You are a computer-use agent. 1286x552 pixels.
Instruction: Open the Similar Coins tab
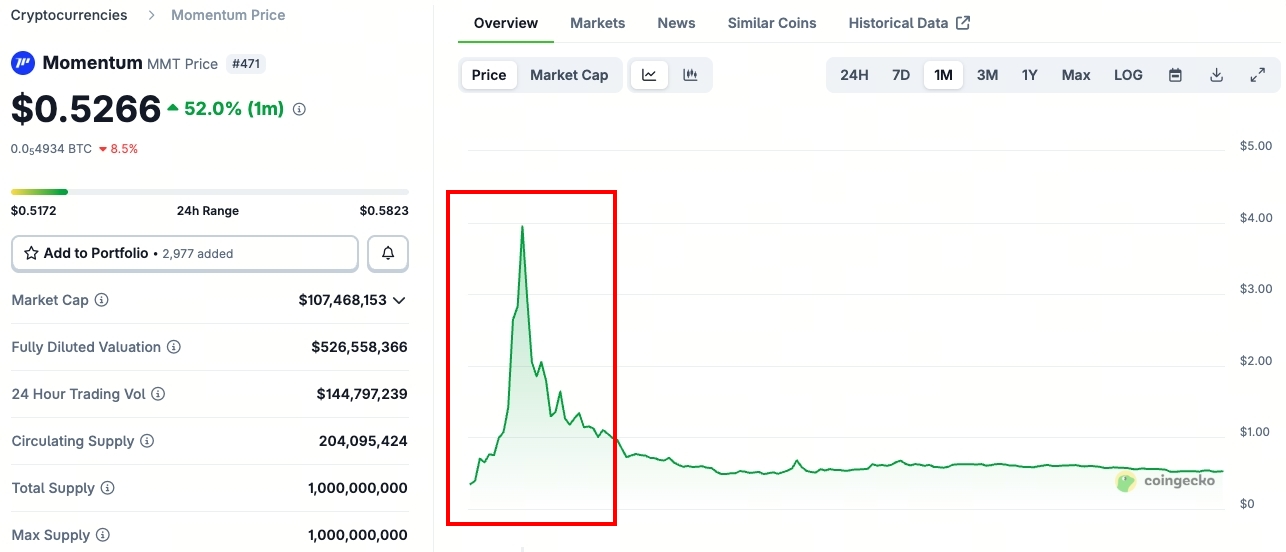pos(772,23)
